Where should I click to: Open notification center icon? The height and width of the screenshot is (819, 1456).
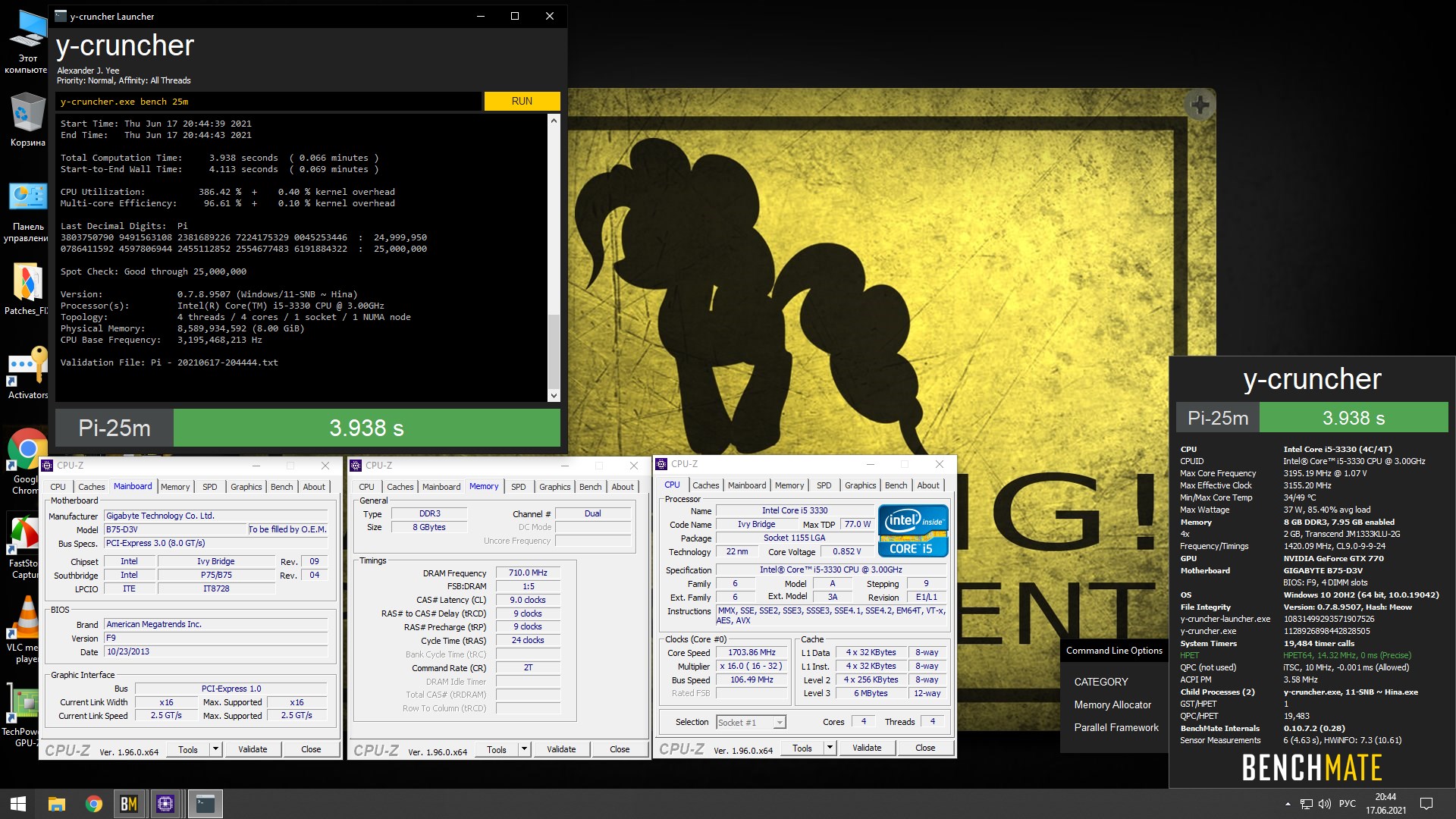pyautogui.click(x=1426, y=804)
